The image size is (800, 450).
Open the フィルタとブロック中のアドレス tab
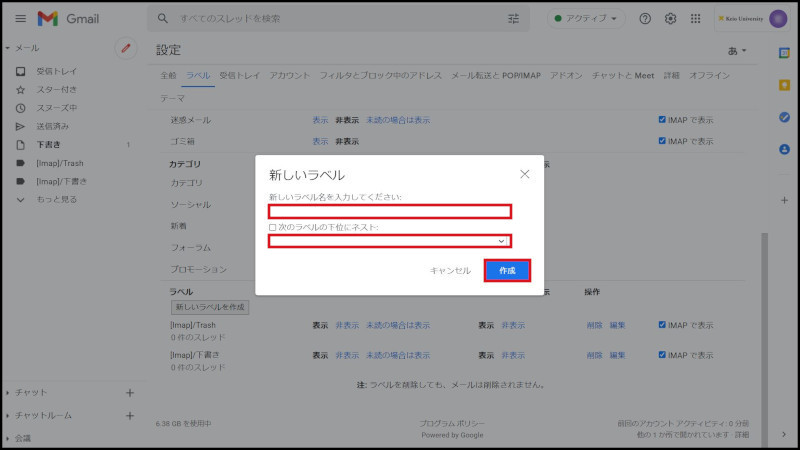(381, 76)
